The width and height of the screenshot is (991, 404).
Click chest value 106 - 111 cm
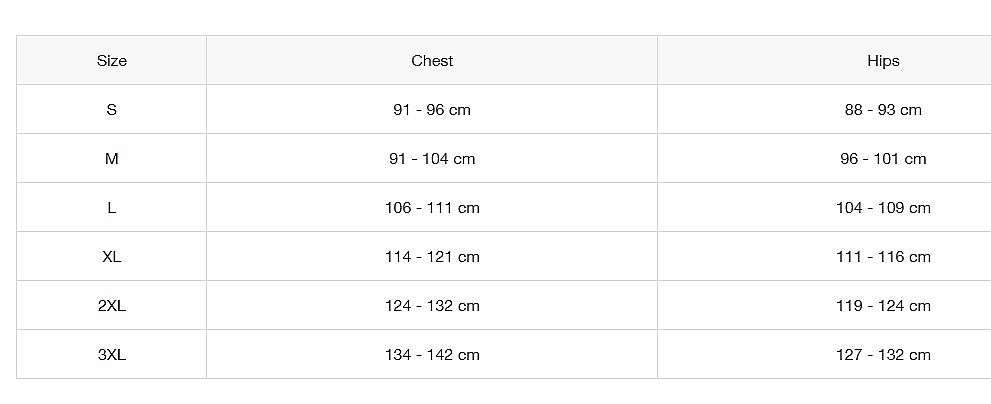(x=432, y=207)
